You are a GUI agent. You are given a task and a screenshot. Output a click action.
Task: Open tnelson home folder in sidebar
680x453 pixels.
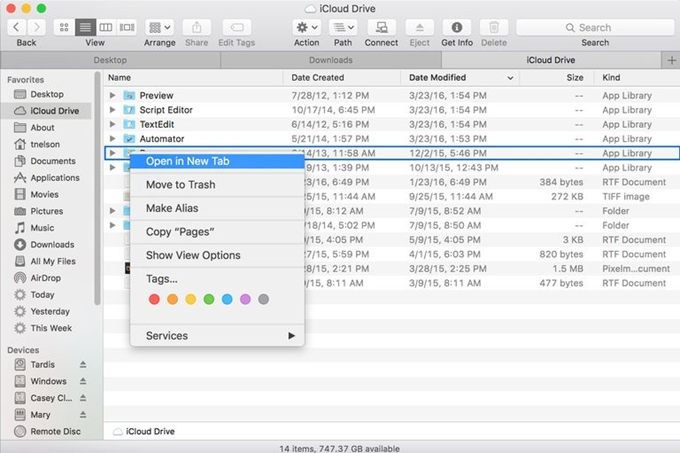click(47, 144)
